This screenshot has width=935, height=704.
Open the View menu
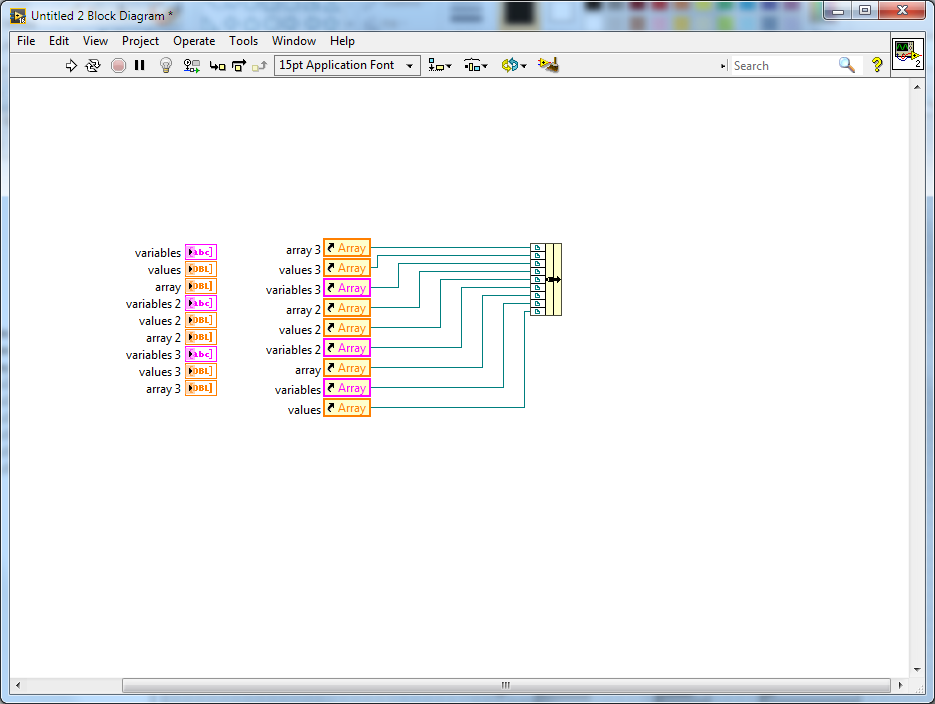click(95, 41)
